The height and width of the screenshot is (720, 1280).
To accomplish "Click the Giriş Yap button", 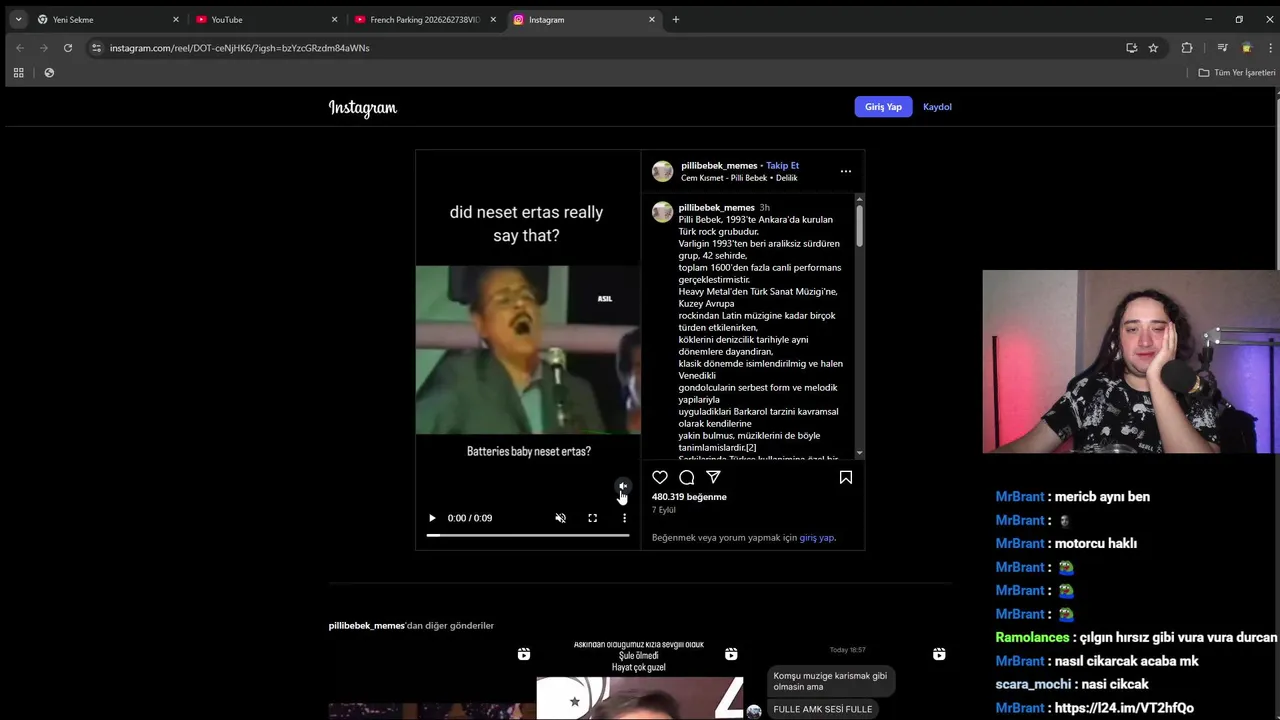I will 883,107.
